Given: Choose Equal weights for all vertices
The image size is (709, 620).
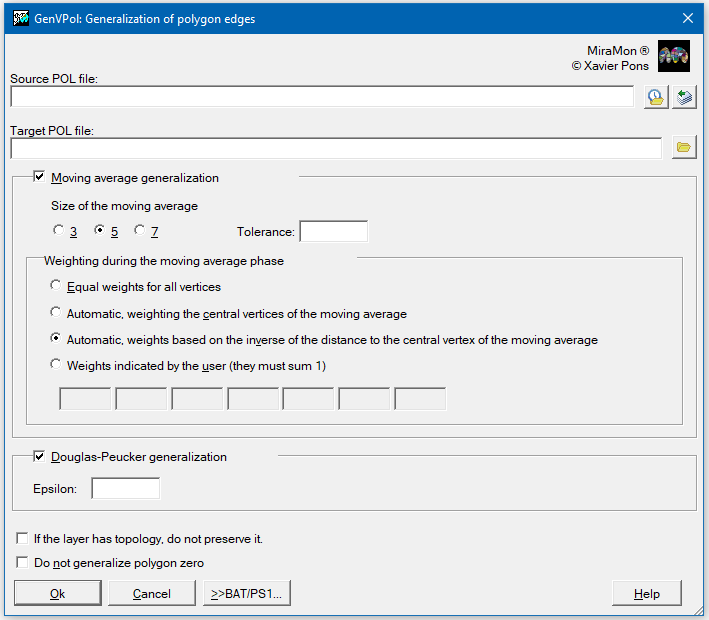Looking at the screenshot, I should 56,285.
